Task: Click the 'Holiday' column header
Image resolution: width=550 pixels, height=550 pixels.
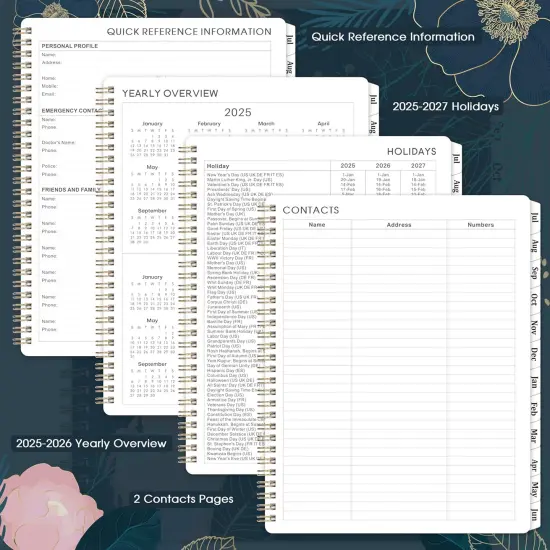Action: [x=218, y=166]
